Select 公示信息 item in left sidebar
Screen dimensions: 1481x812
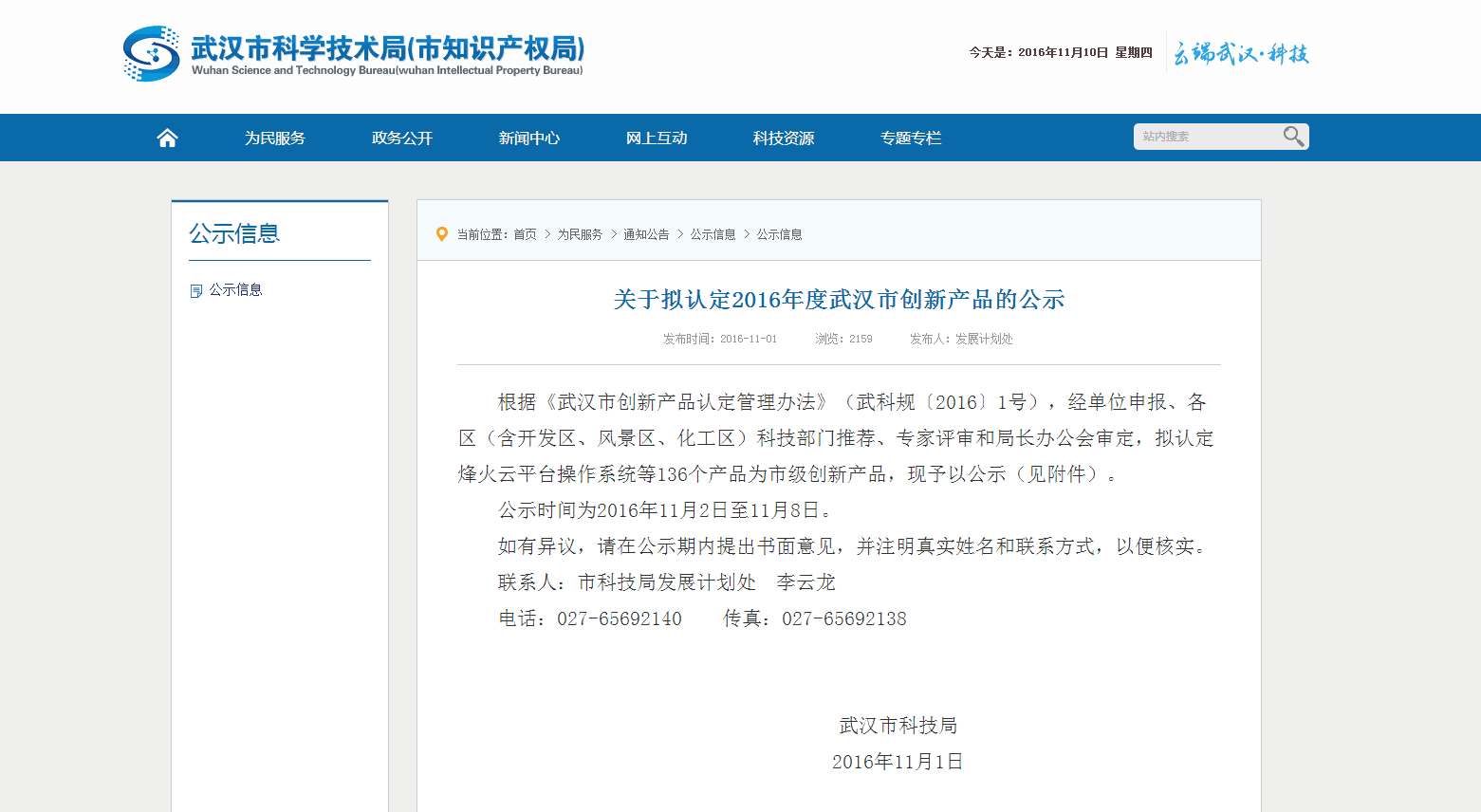[x=235, y=289]
